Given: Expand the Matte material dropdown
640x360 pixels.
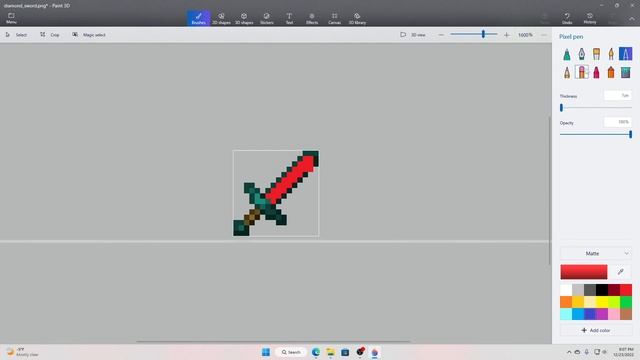Looking at the screenshot, I should tap(596, 253).
